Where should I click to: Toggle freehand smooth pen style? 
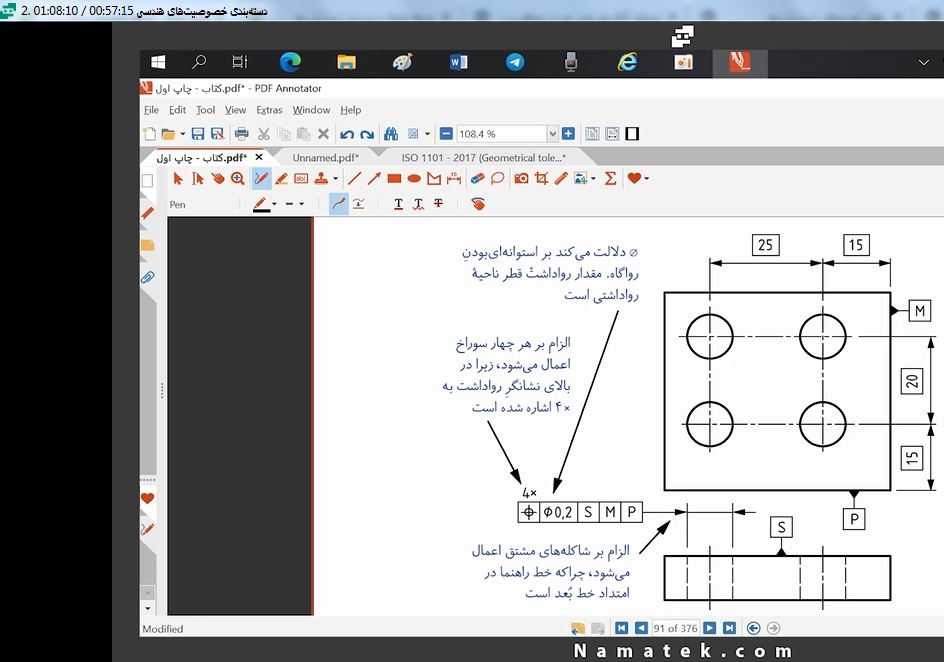tap(339, 204)
